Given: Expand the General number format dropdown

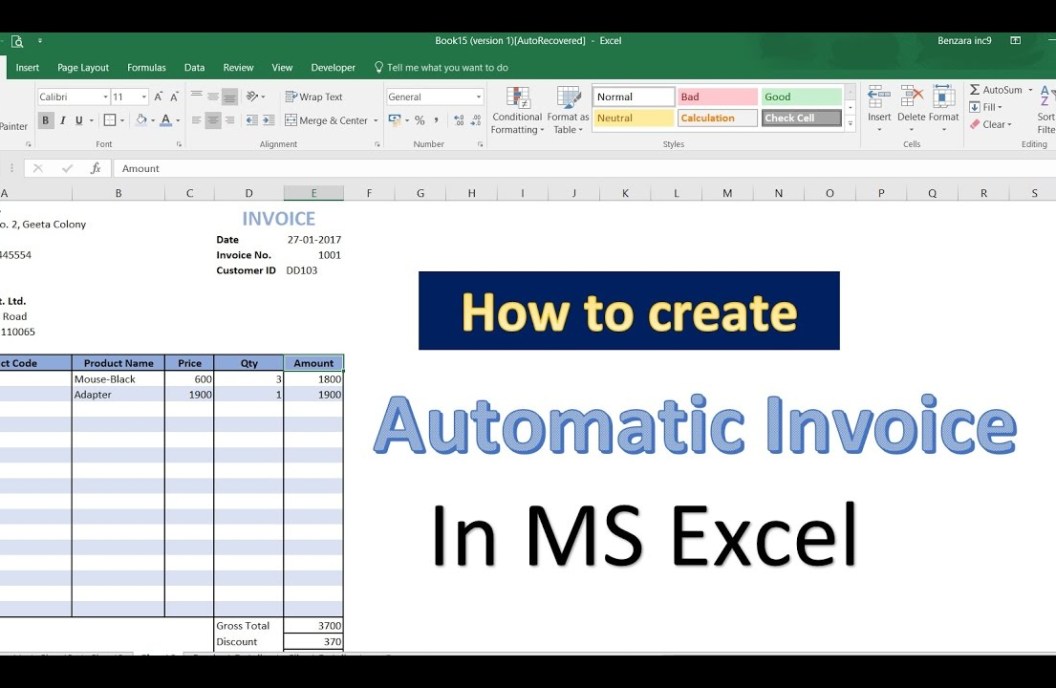Looking at the screenshot, I should (478, 97).
